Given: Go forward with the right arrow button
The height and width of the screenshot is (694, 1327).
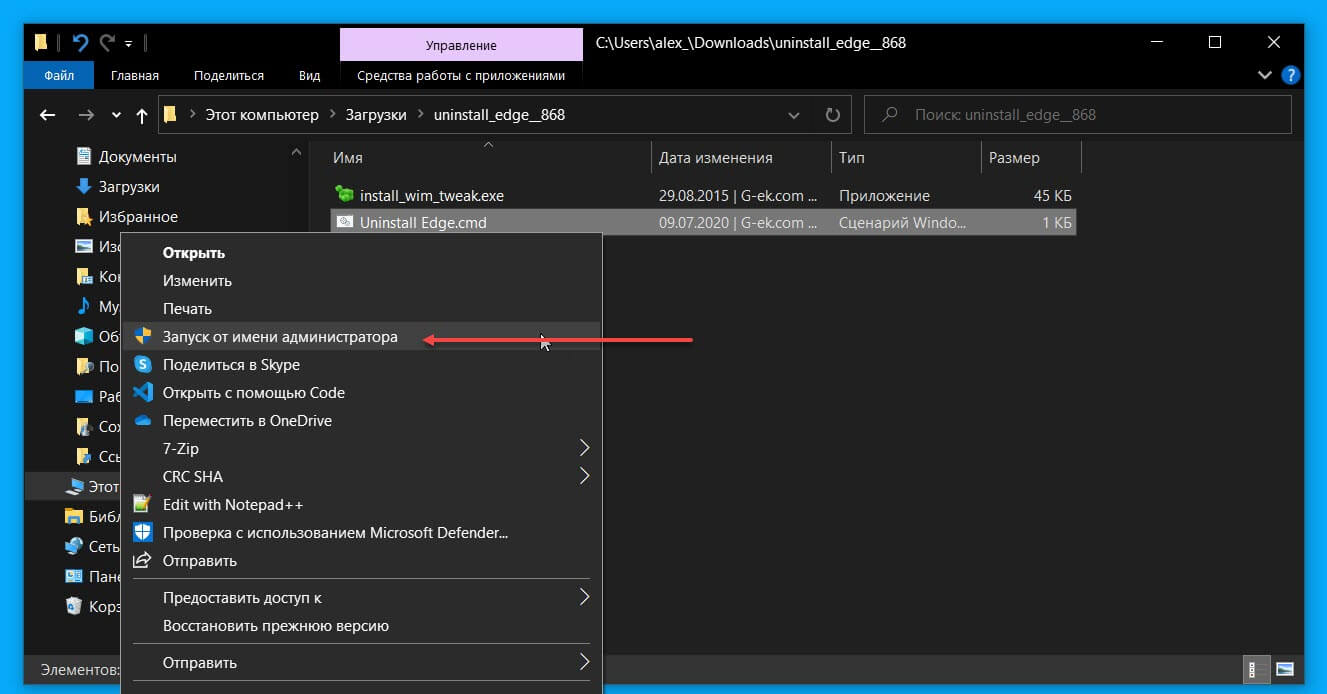Looking at the screenshot, I should [x=86, y=115].
